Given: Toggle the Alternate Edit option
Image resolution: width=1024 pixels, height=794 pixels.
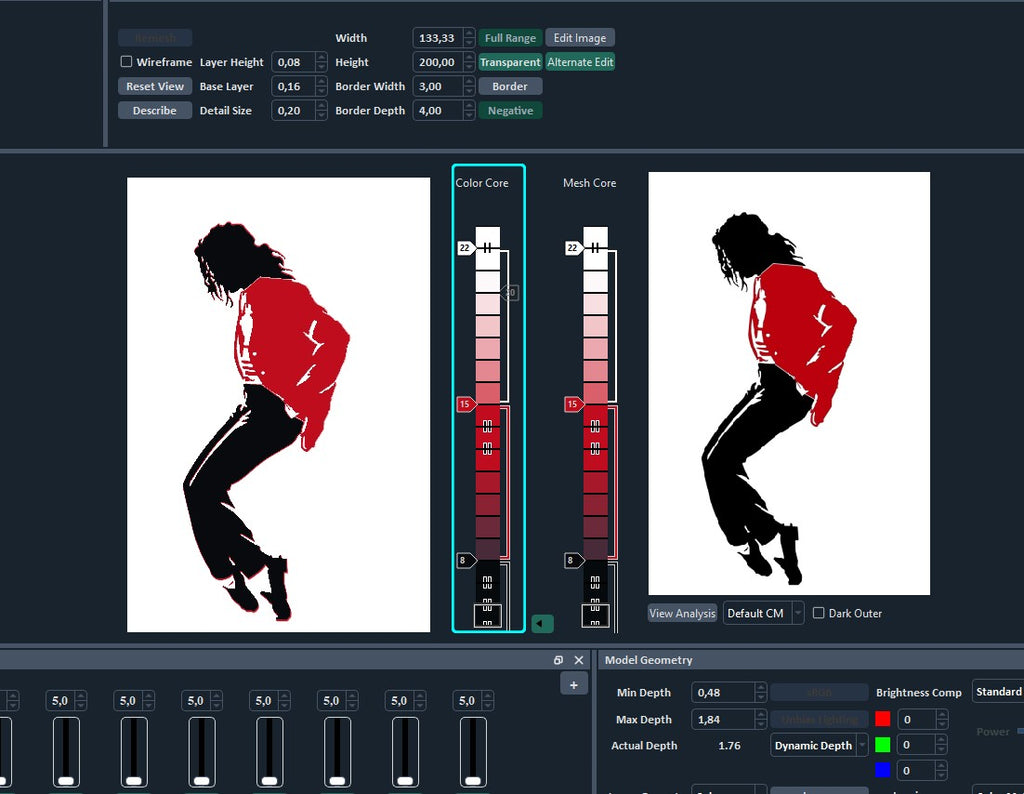Looking at the screenshot, I should (x=580, y=62).
